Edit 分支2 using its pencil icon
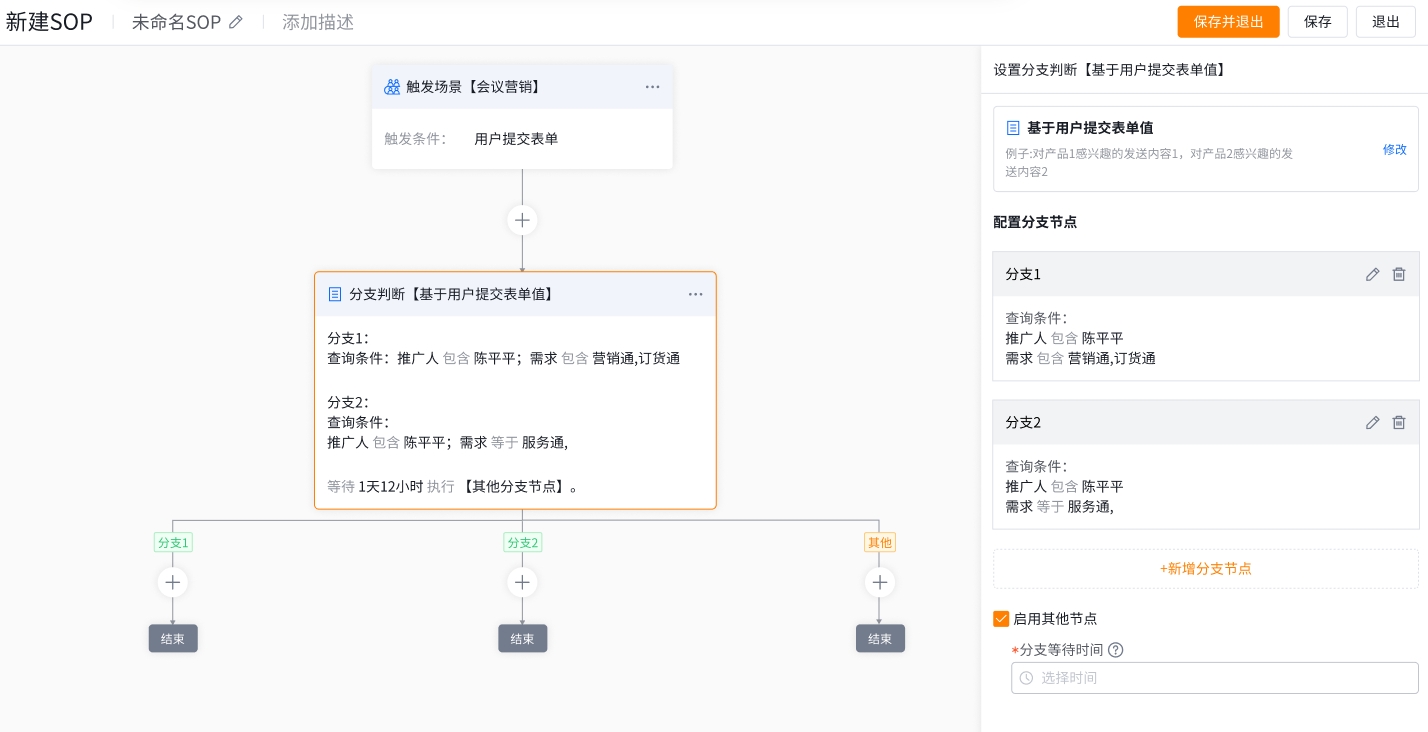 point(1372,423)
